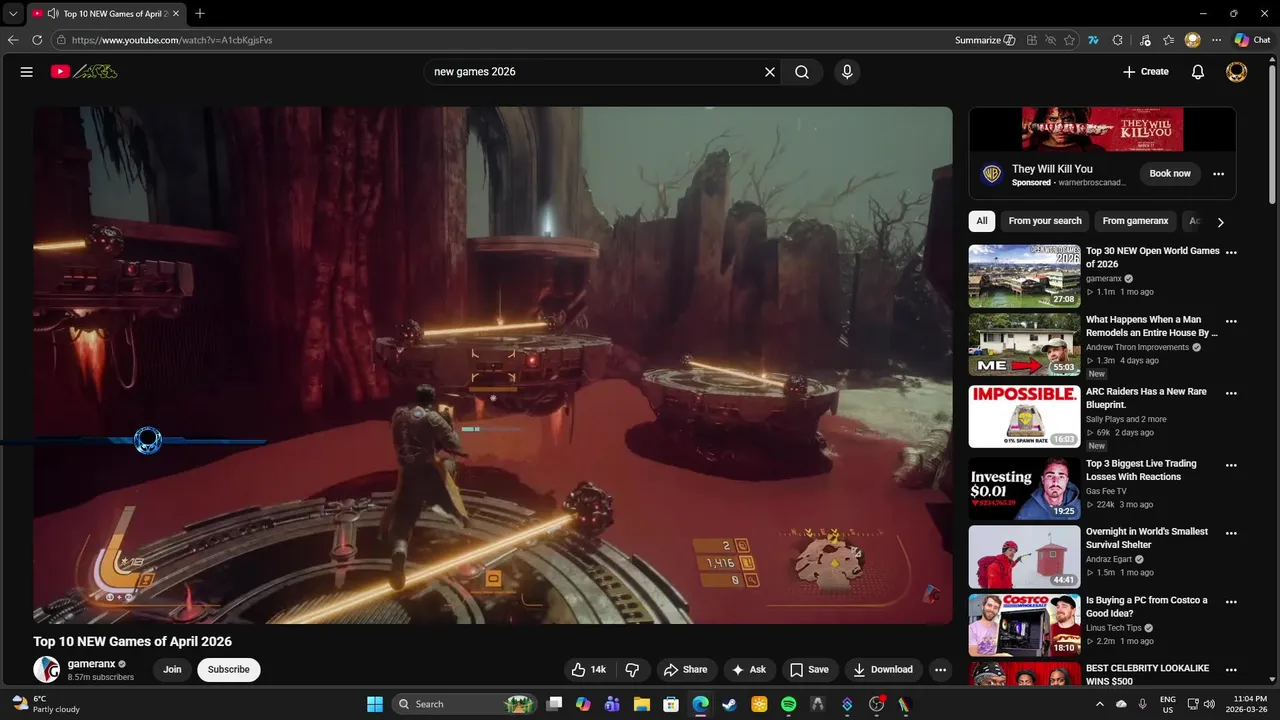This screenshot has height=720, width=1280.
Task: Open Spotify from the taskbar
Action: point(788,704)
